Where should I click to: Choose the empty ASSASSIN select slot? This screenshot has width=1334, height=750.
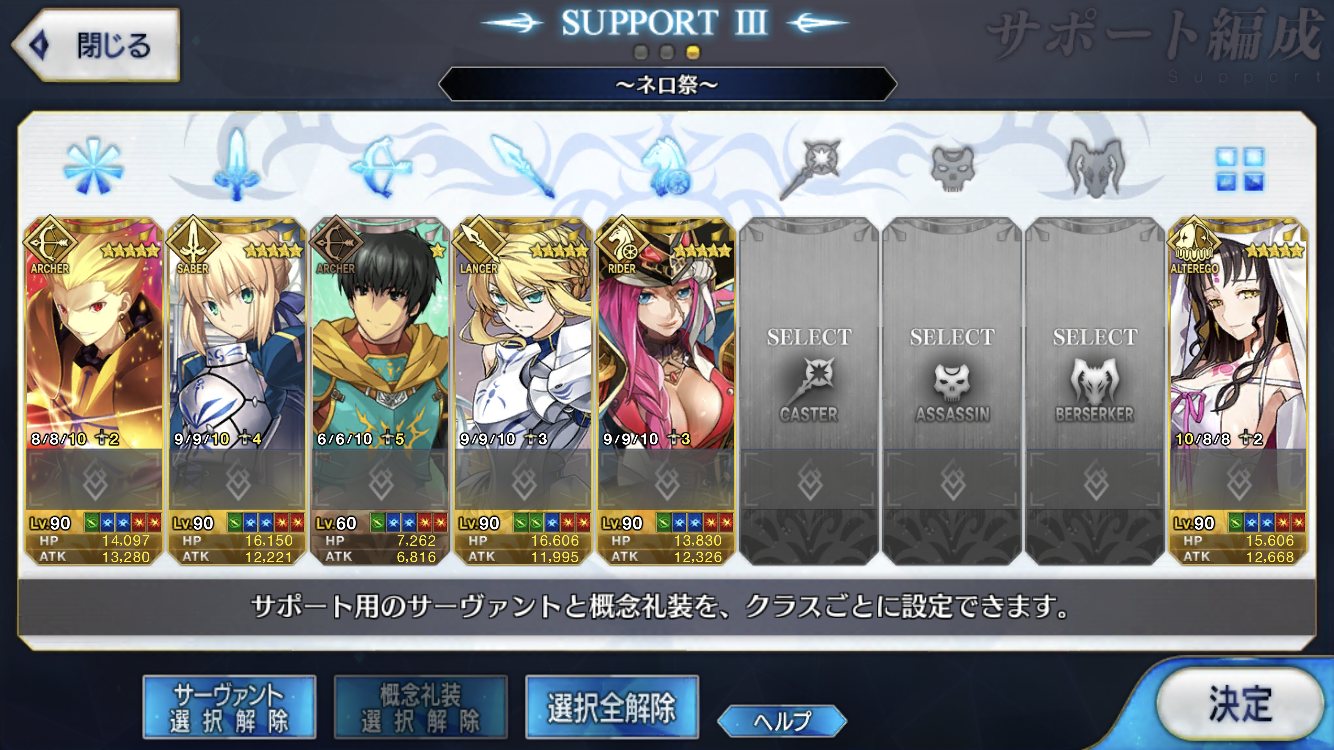[952, 391]
